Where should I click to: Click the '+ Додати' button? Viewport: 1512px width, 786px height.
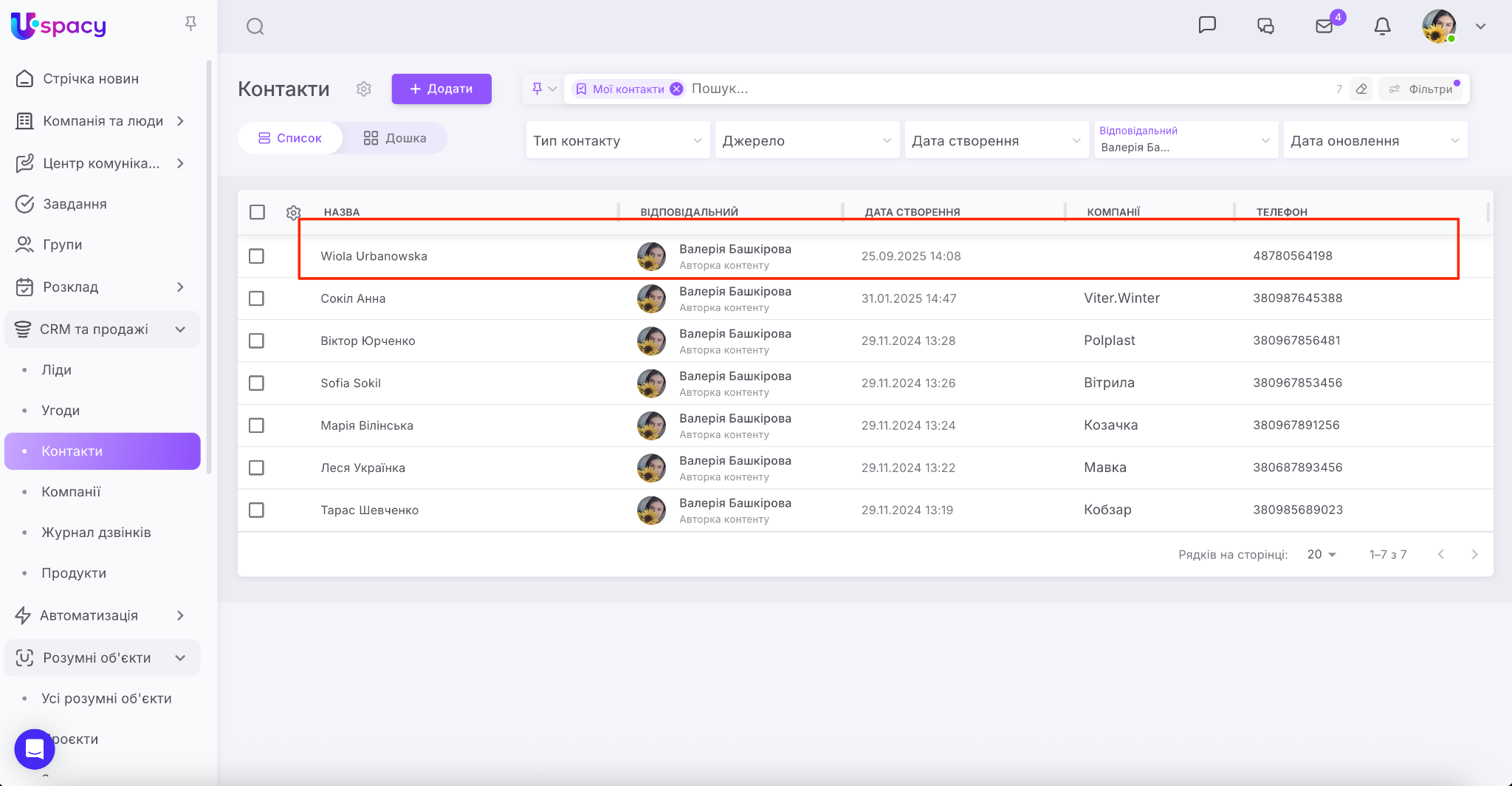point(441,89)
